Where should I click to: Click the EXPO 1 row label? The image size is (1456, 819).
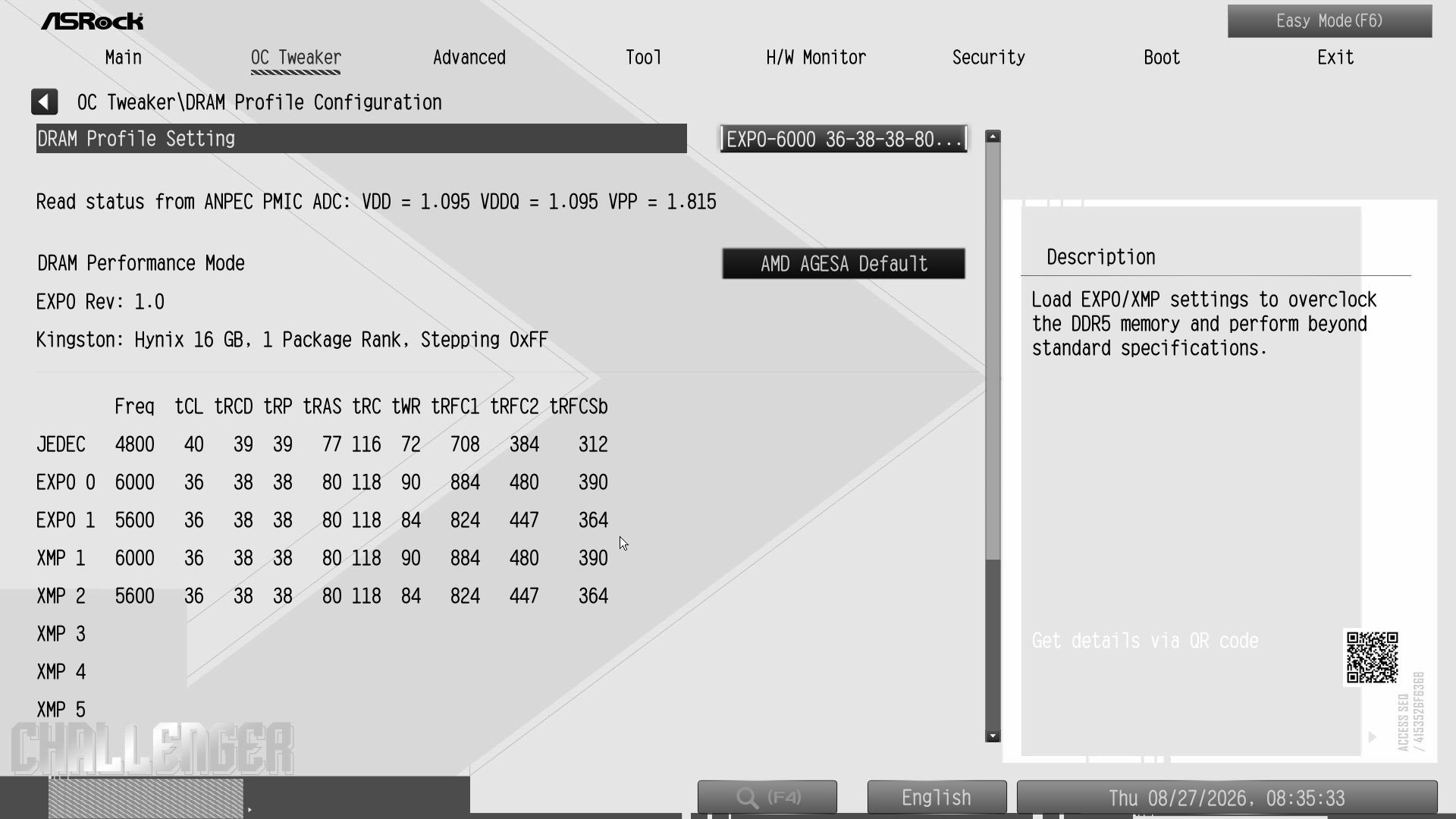[66, 520]
